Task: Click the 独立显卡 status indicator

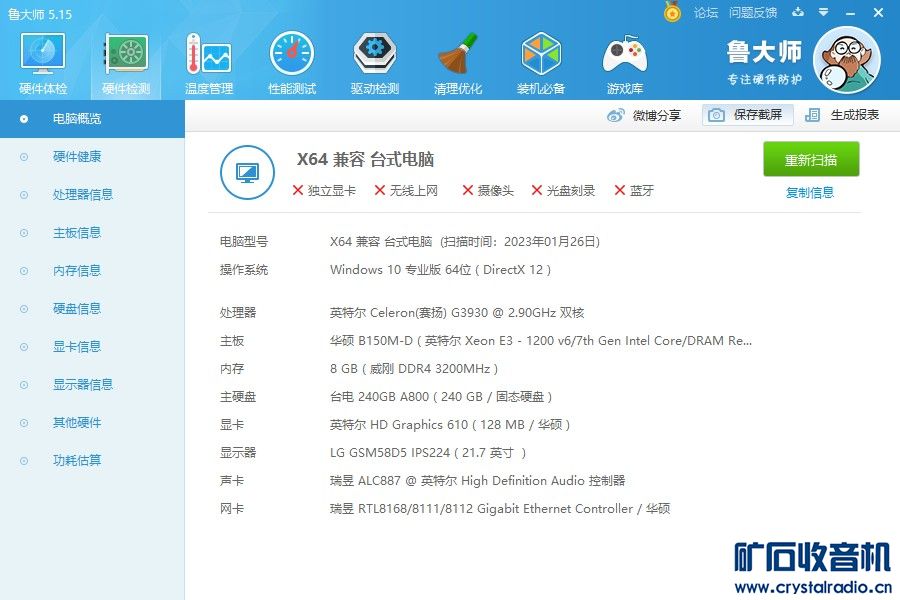Action: pyautogui.click(x=324, y=191)
